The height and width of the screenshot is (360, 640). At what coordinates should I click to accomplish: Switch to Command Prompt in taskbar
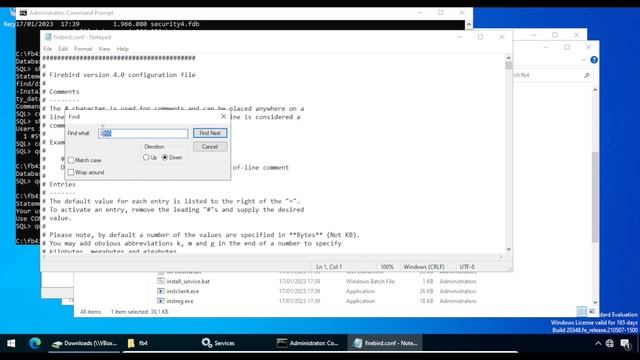pyautogui.click(x=308, y=343)
